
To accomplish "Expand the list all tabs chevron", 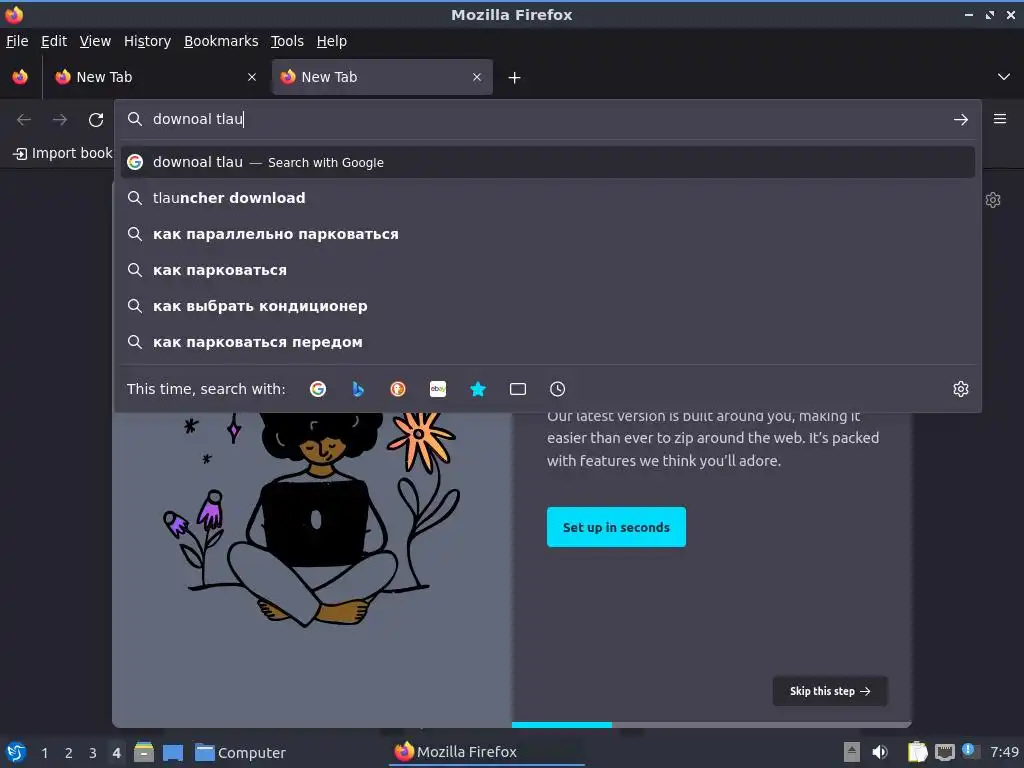I will pos(1004,77).
